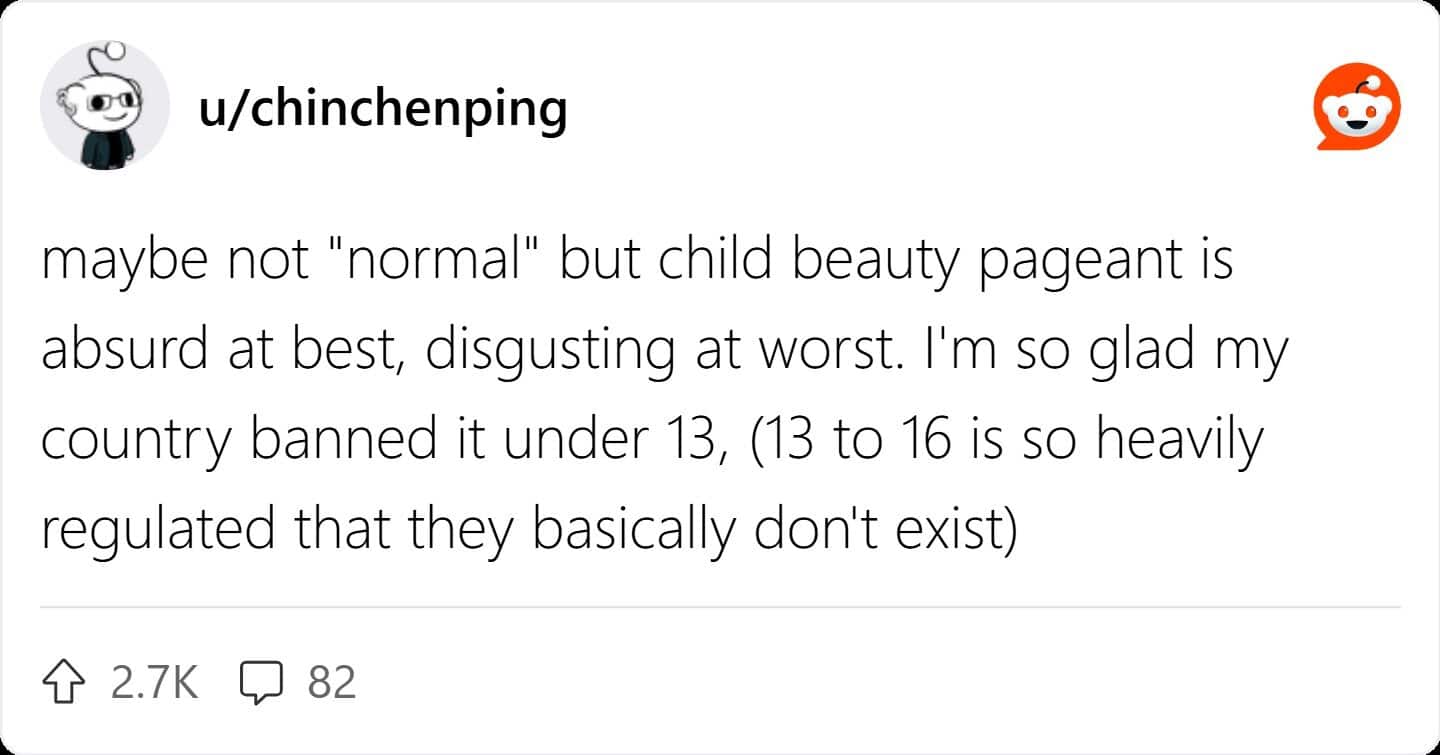Click the word "glad" in the comment

1137,350
